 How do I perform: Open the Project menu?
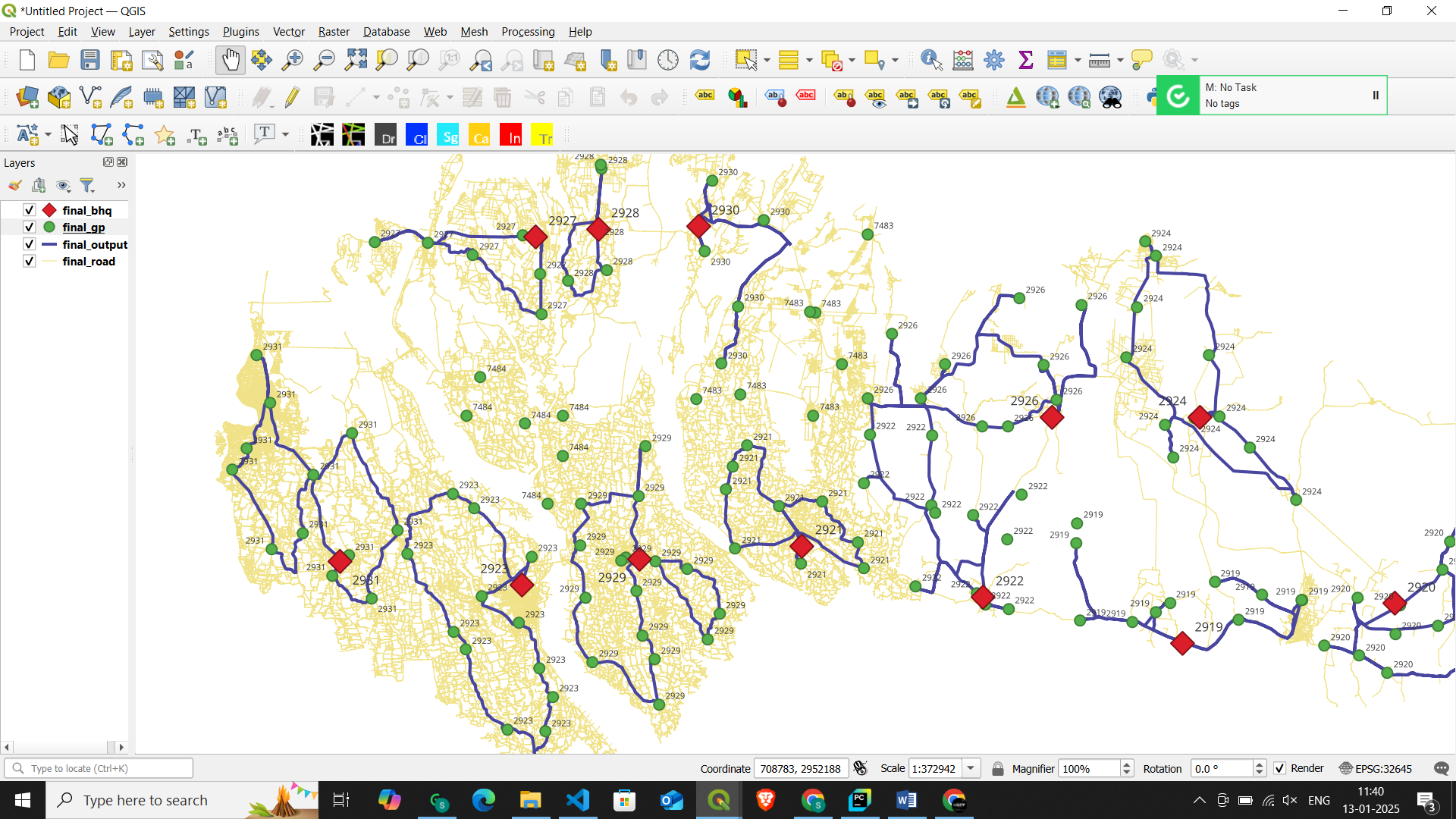point(27,31)
